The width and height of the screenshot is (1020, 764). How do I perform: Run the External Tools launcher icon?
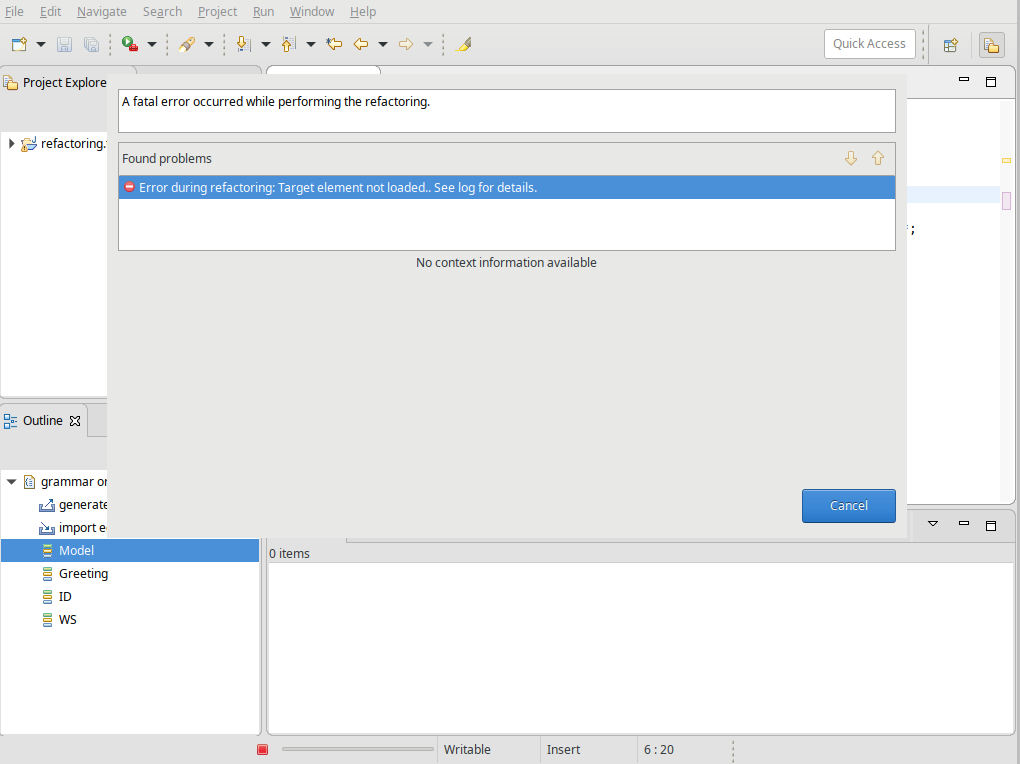[x=129, y=44]
